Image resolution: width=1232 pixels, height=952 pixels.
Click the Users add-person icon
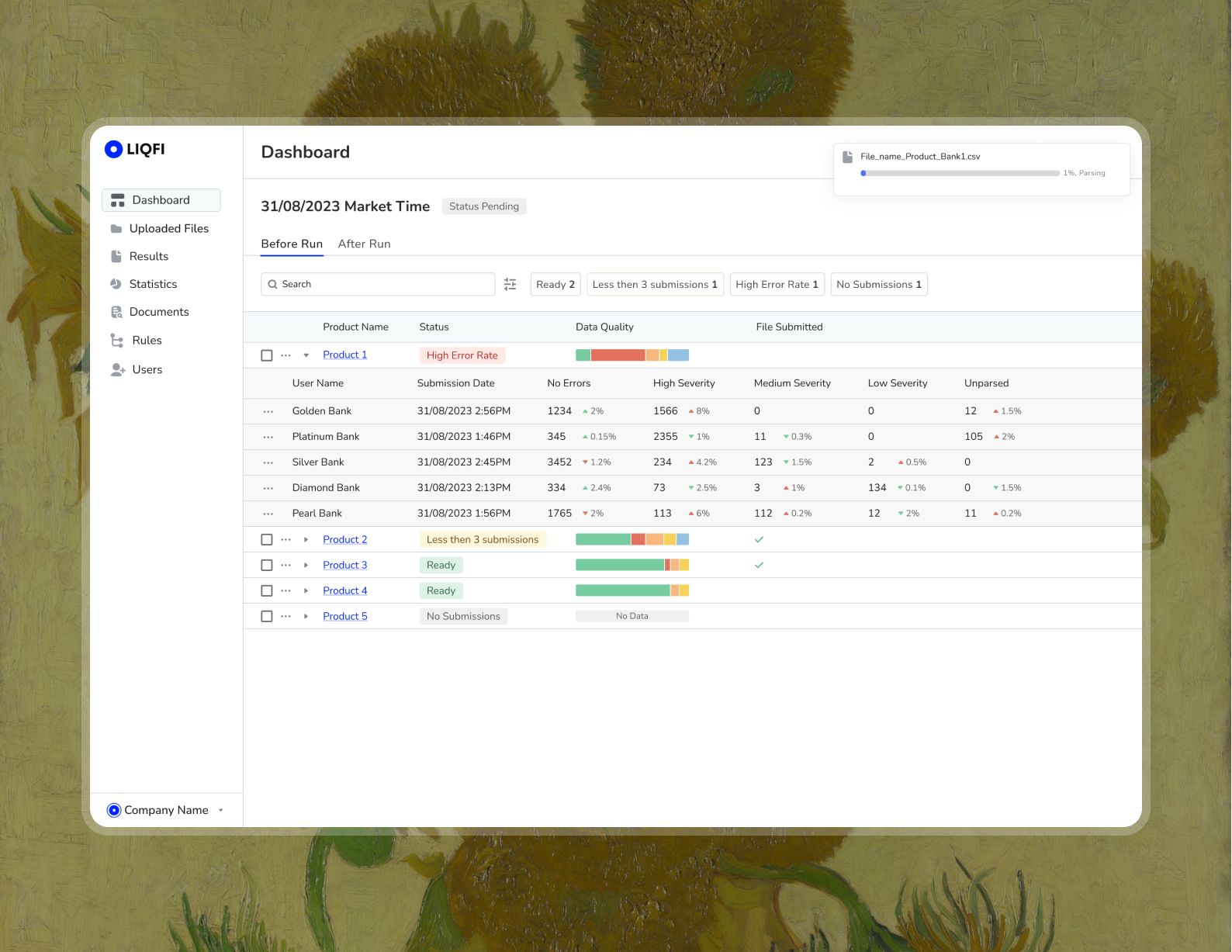point(118,370)
